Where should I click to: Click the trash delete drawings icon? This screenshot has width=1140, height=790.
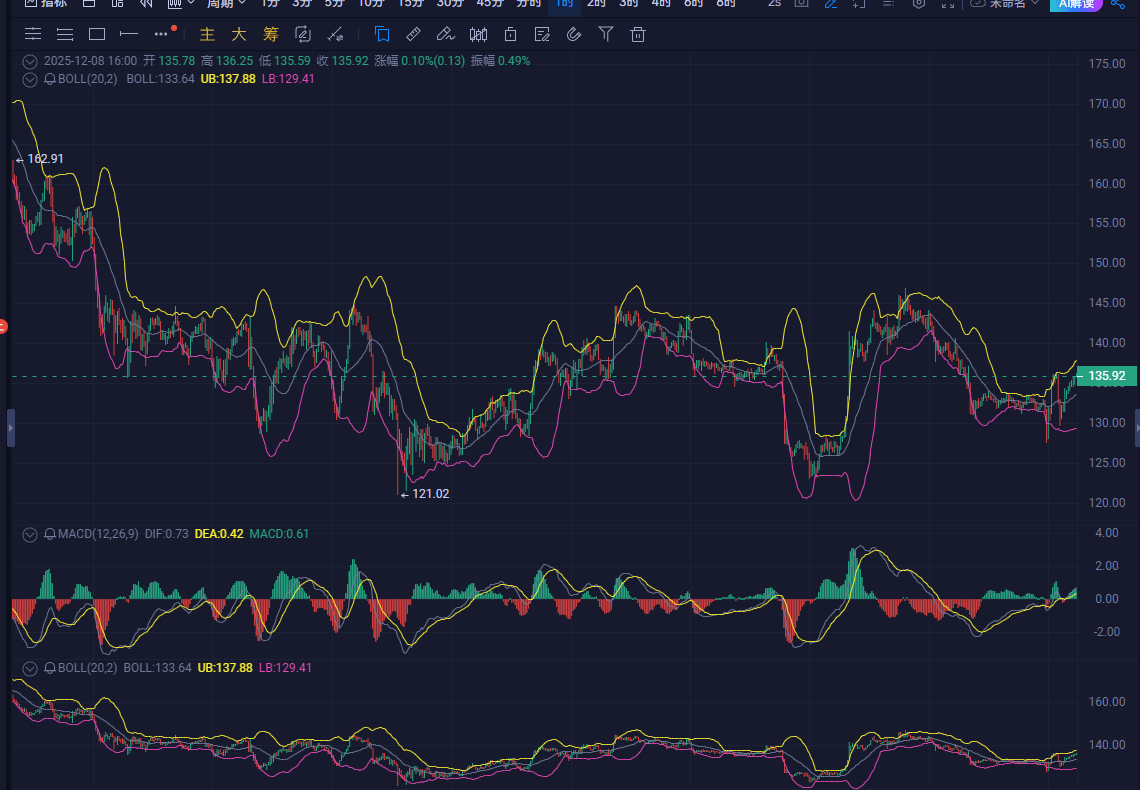click(x=637, y=35)
